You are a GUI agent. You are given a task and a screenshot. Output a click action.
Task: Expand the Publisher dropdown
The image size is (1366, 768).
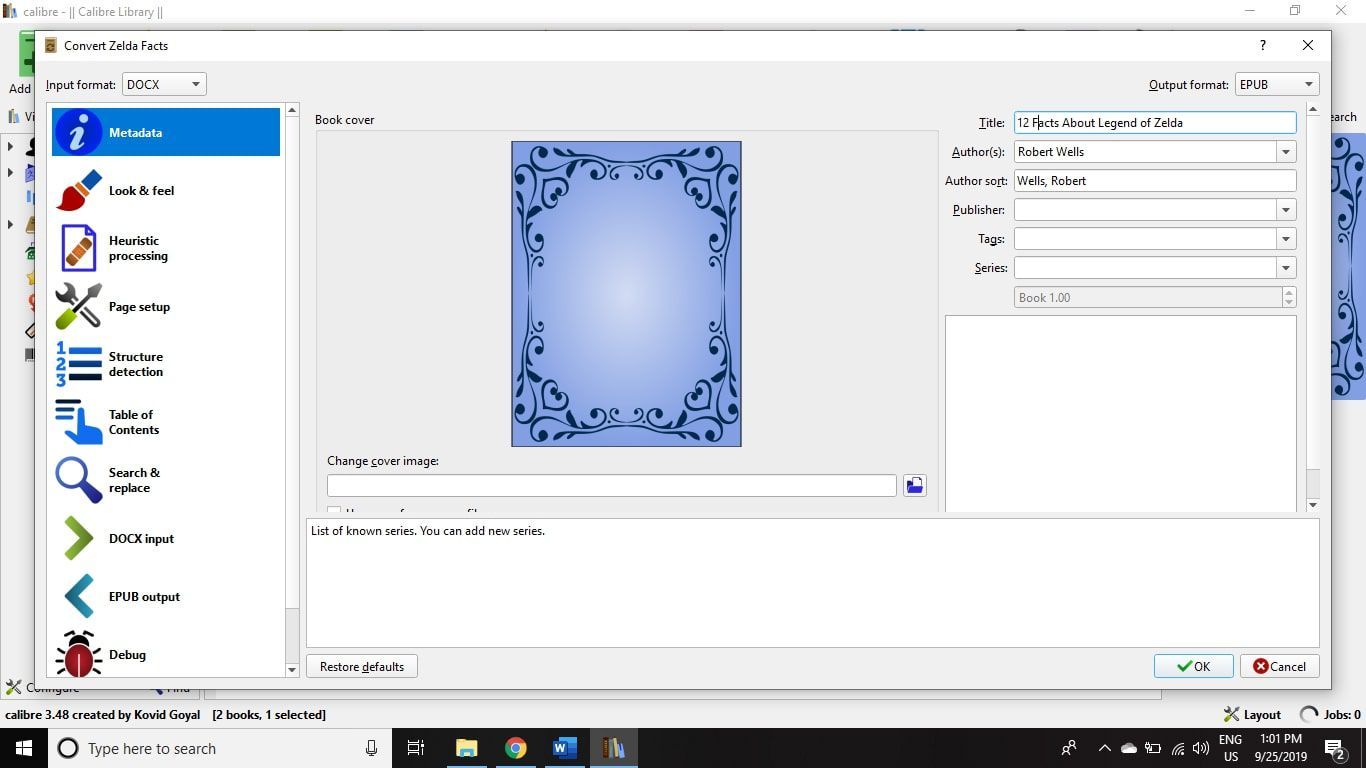click(x=1286, y=210)
